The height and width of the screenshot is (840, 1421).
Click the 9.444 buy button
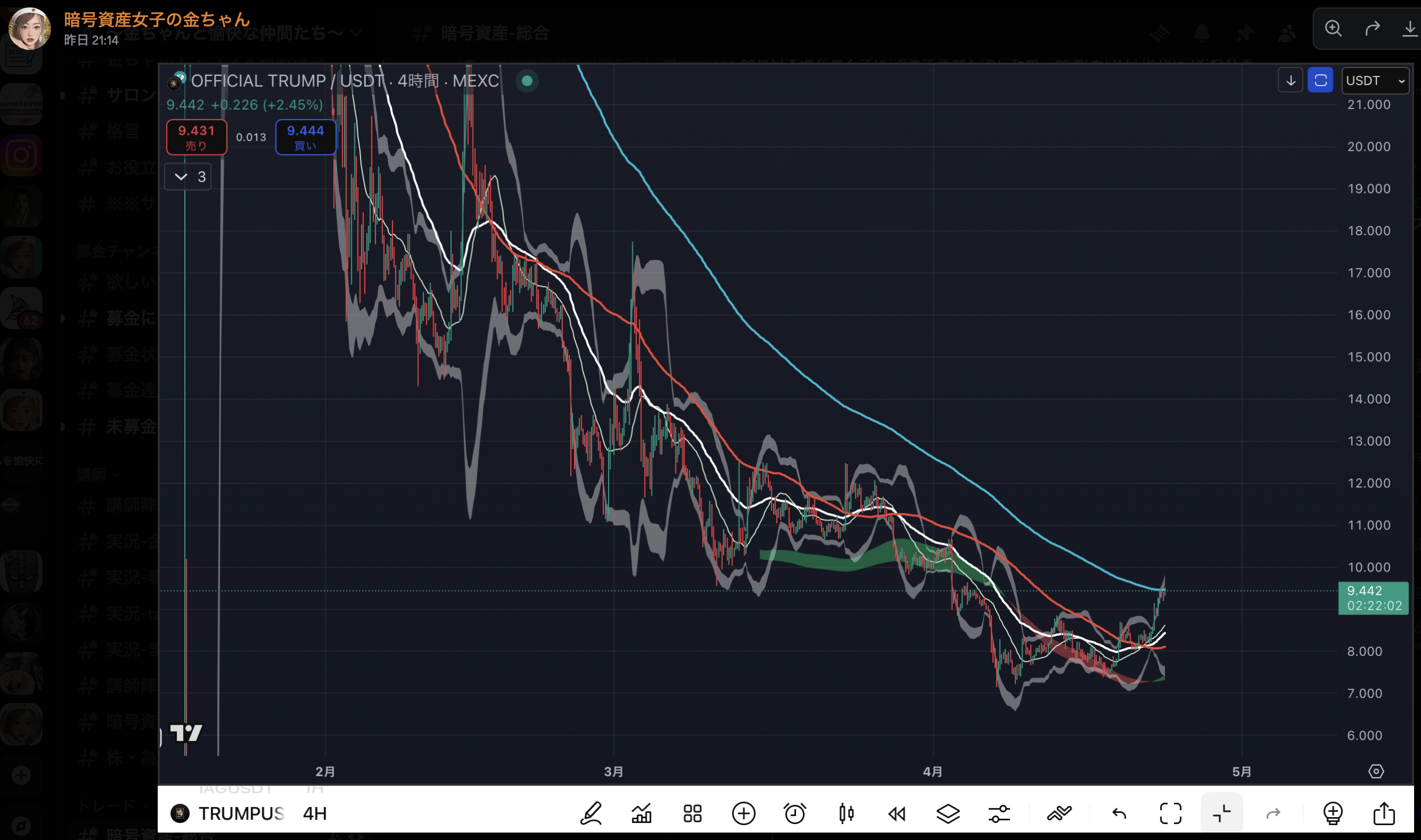coord(305,138)
